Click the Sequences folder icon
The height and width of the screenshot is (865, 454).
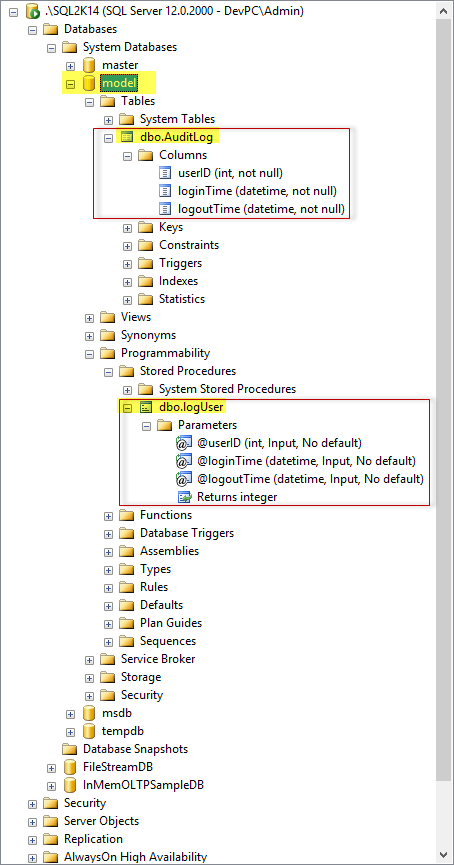coord(127,642)
